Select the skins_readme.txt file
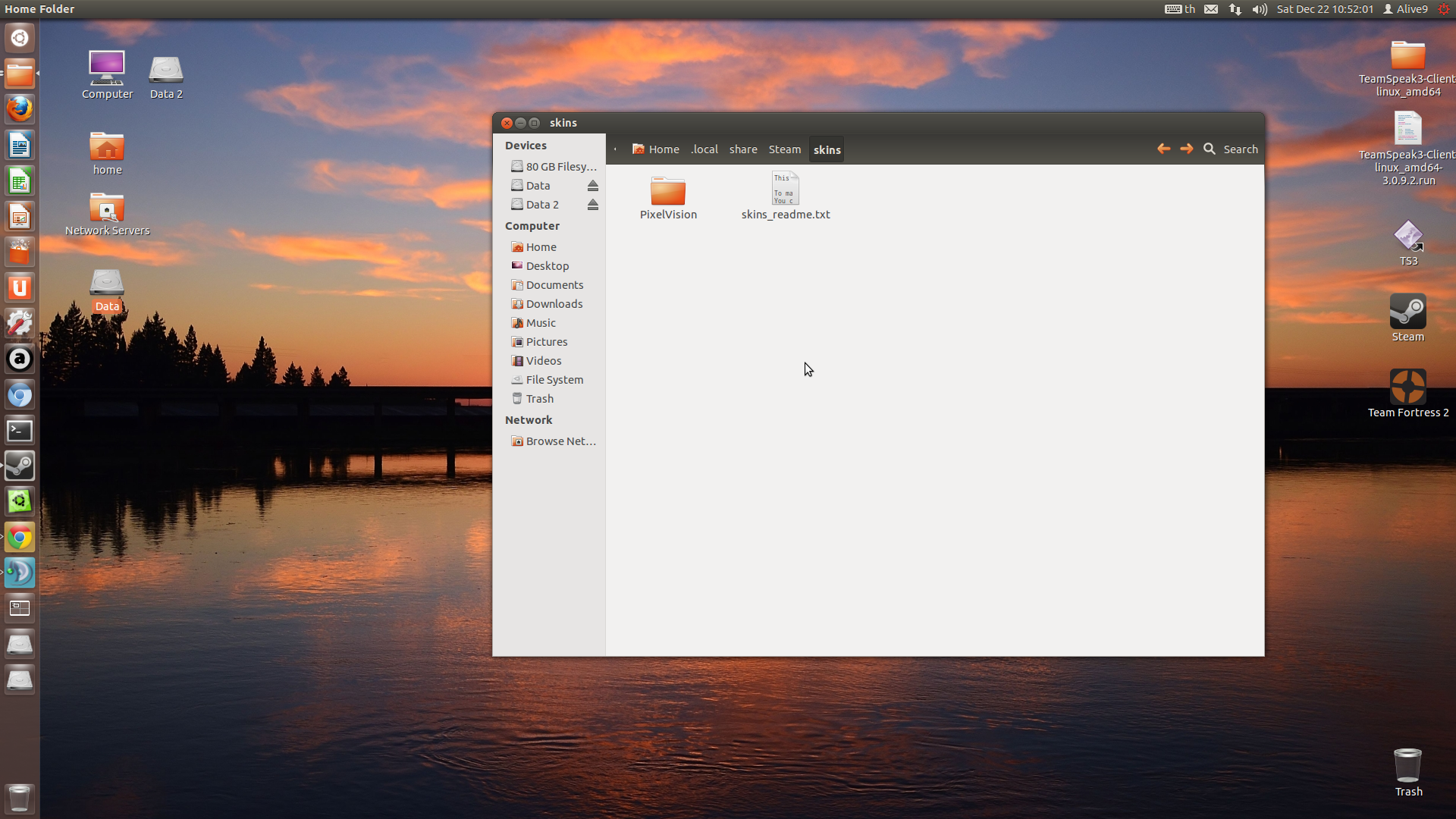The height and width of the screenshot is (819, 1456). [785, 190]
